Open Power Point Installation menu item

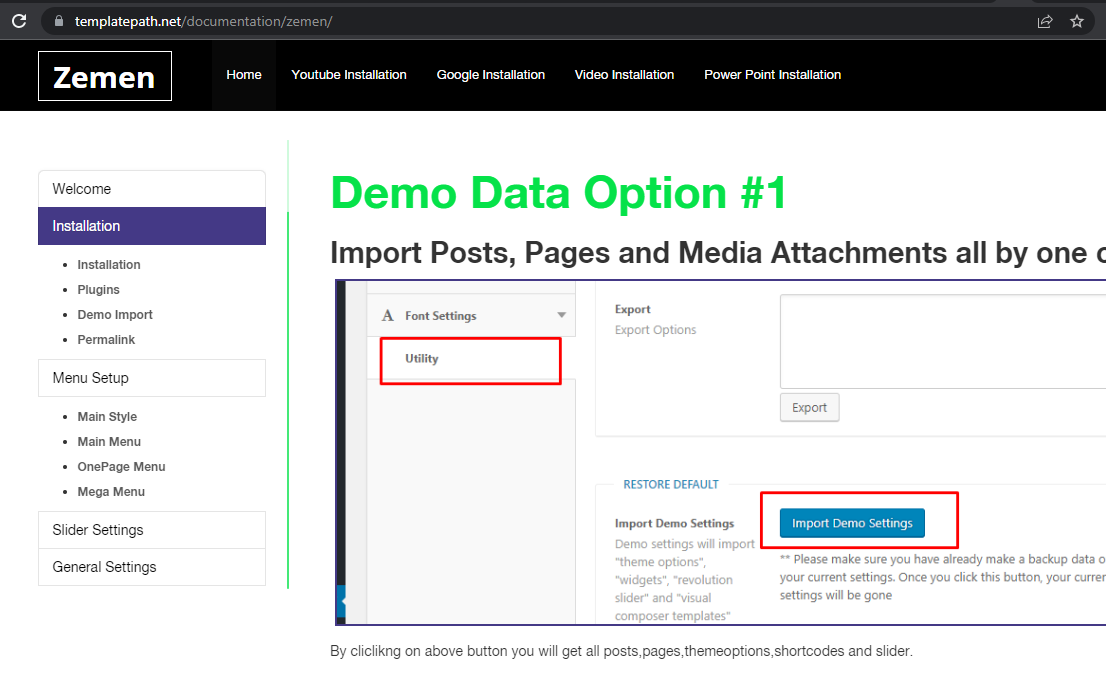[x=772, y=75]
